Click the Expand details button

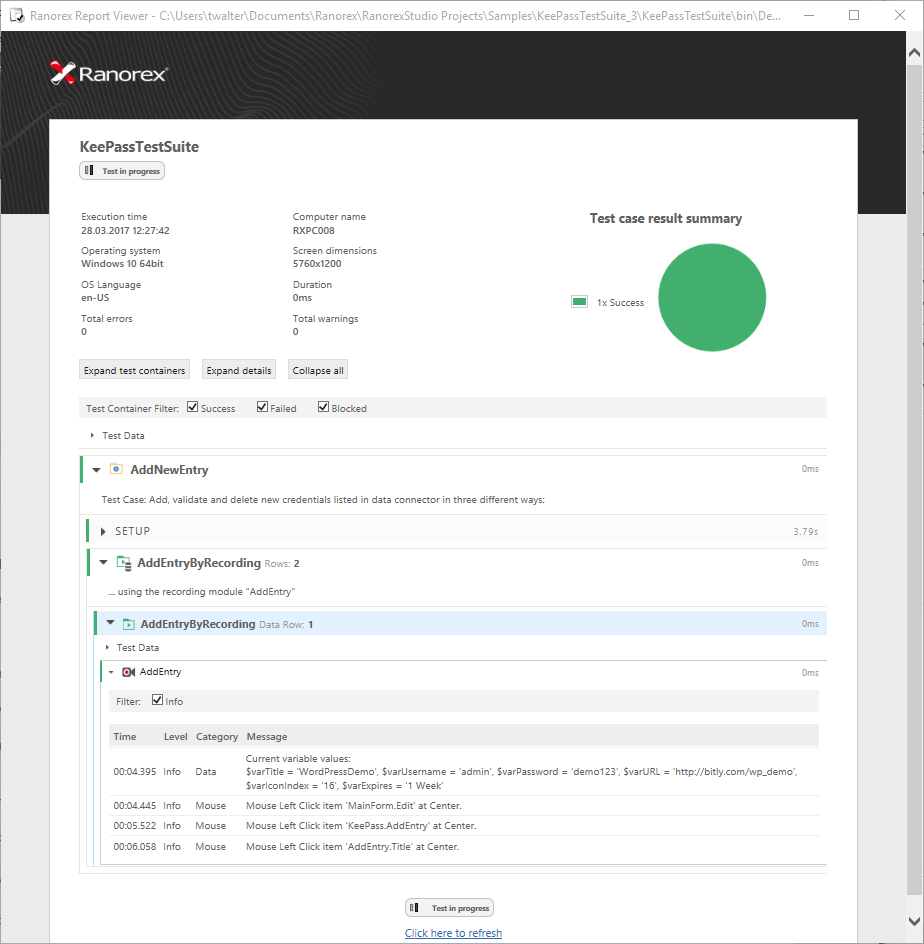239,370
